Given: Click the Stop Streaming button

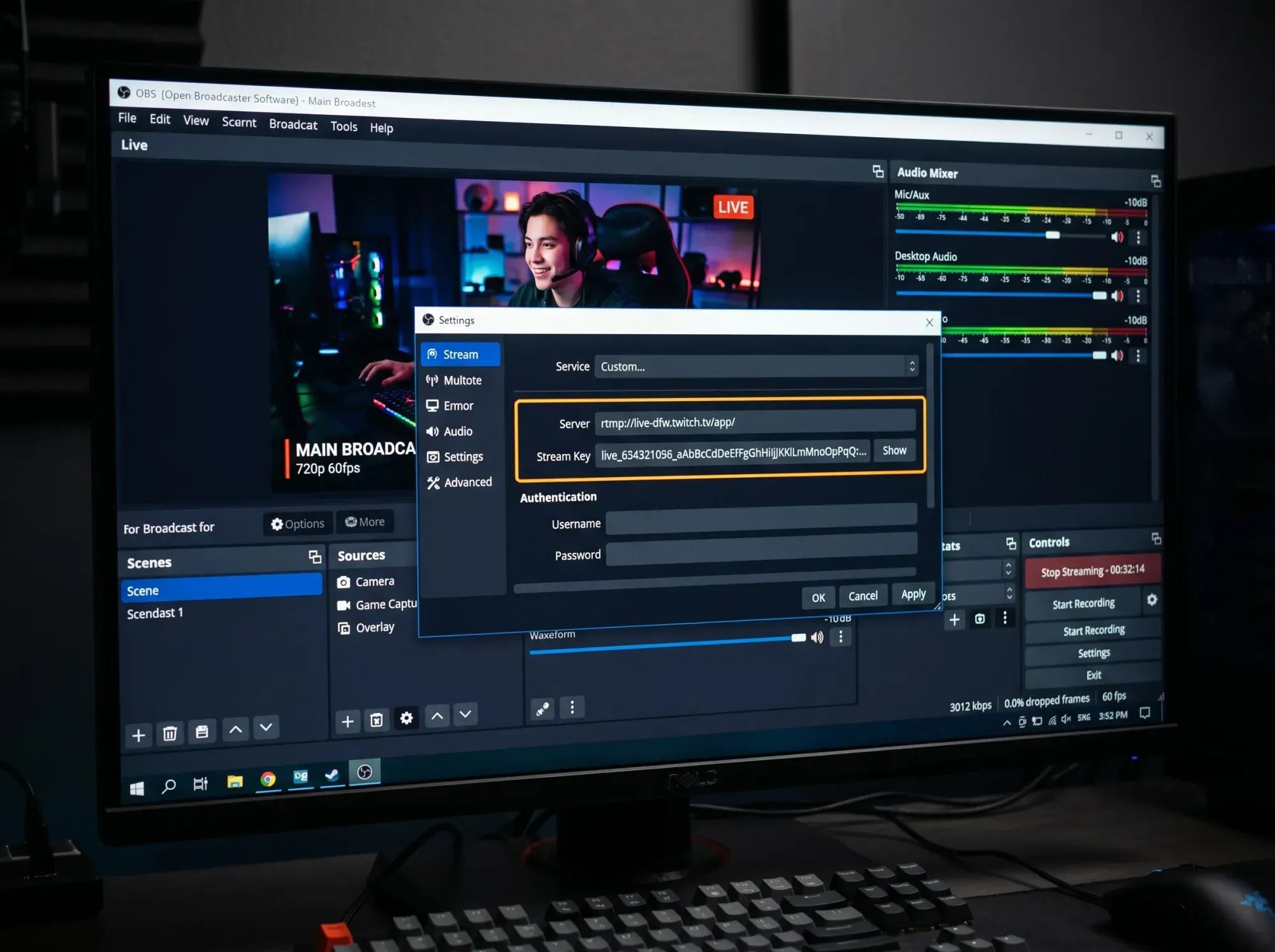Looking at the screenshot, I should (1092, 571).
